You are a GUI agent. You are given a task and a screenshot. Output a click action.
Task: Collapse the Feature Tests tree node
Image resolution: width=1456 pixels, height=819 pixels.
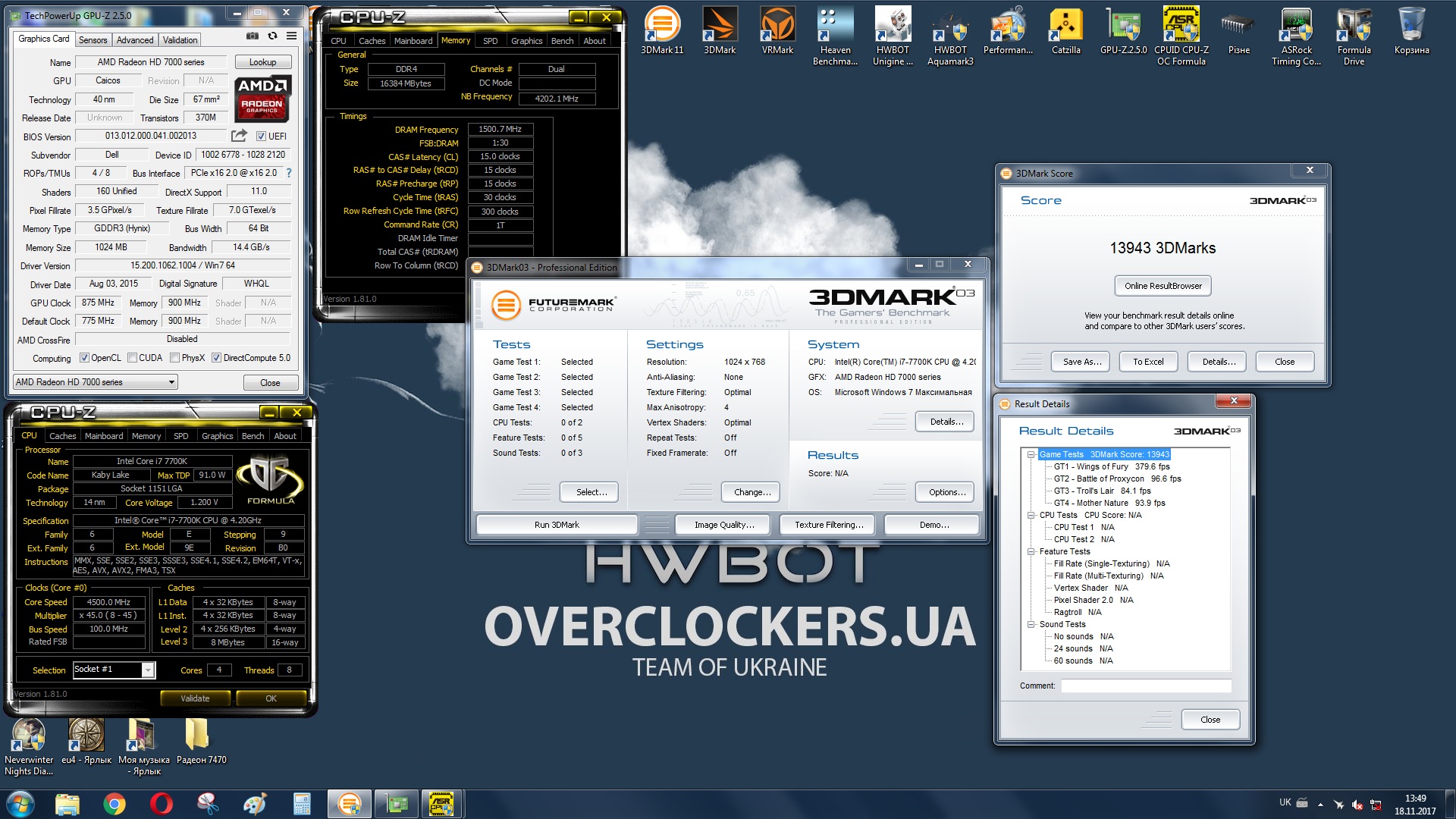[x=1031, y=552]
